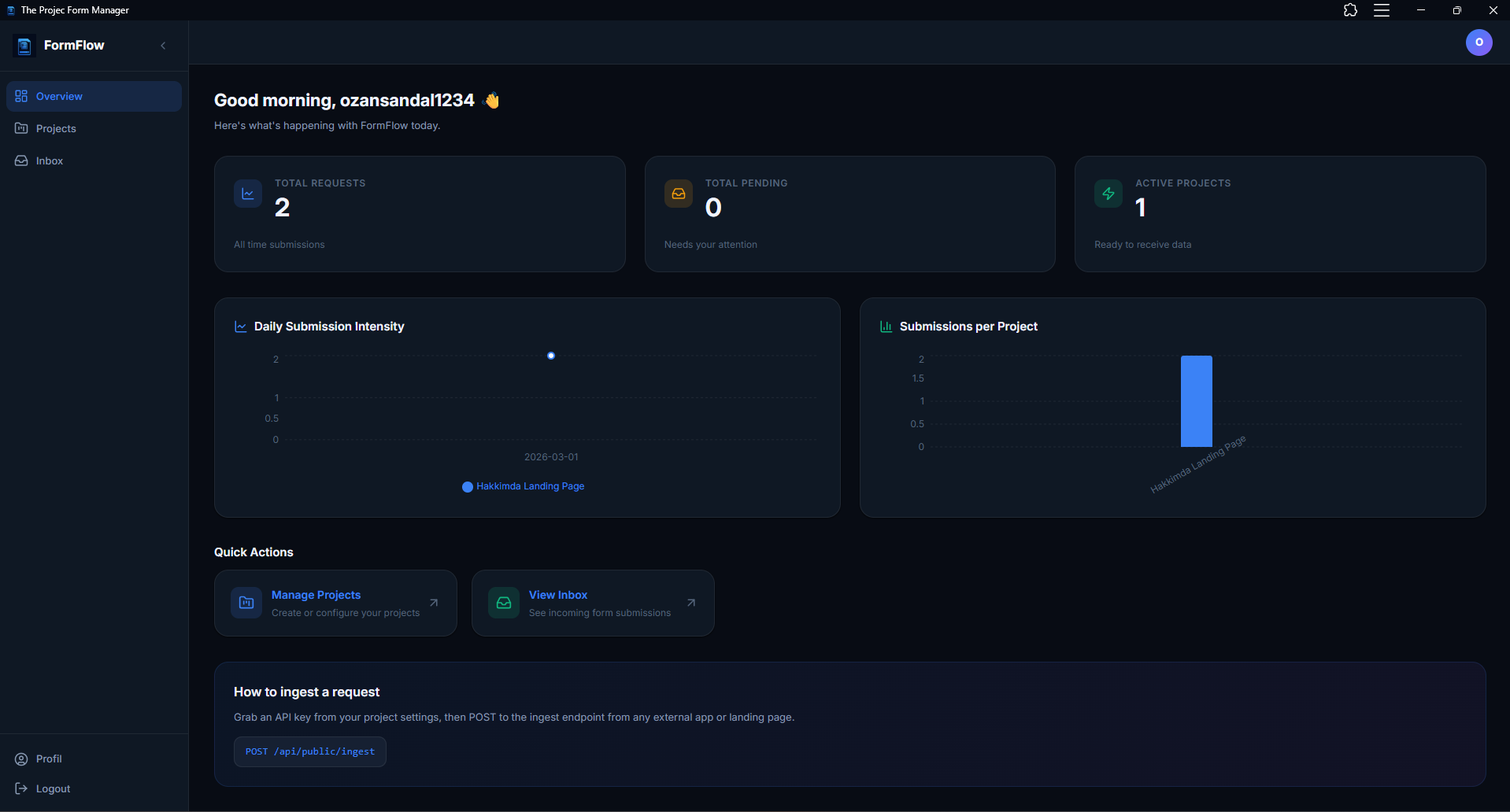Click Logout in the sidebar
1510x812 pixels.
click(x=53, y=788)
